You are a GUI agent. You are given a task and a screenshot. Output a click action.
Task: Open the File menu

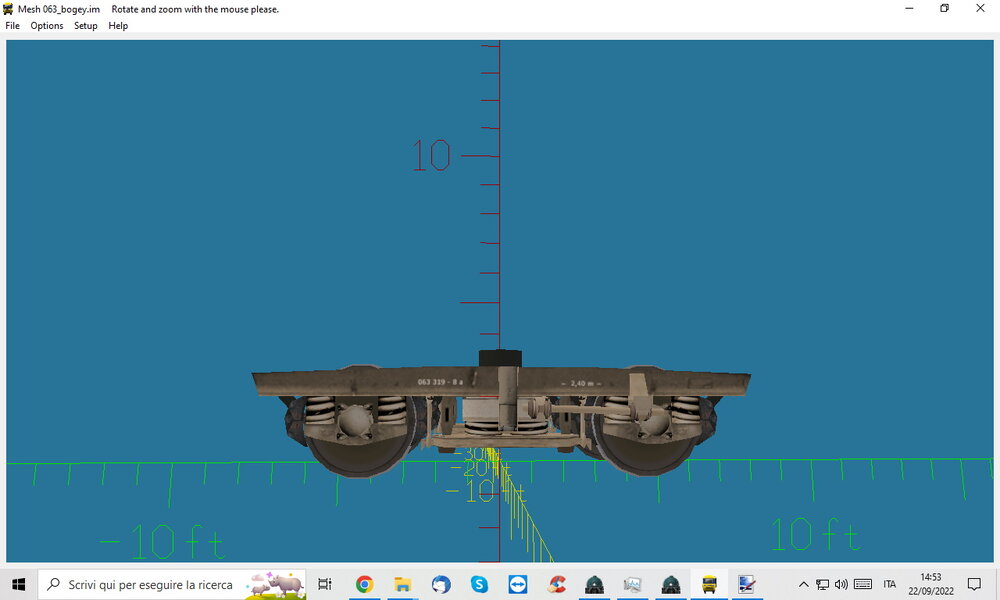point(12,26)
